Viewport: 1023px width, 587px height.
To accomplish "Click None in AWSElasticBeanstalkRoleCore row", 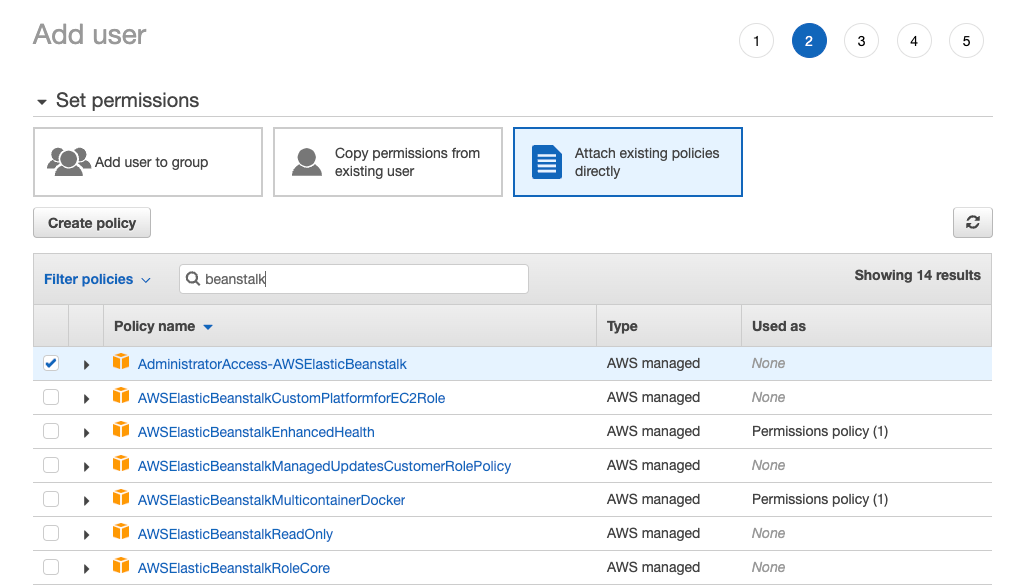I will coord(768,567).
